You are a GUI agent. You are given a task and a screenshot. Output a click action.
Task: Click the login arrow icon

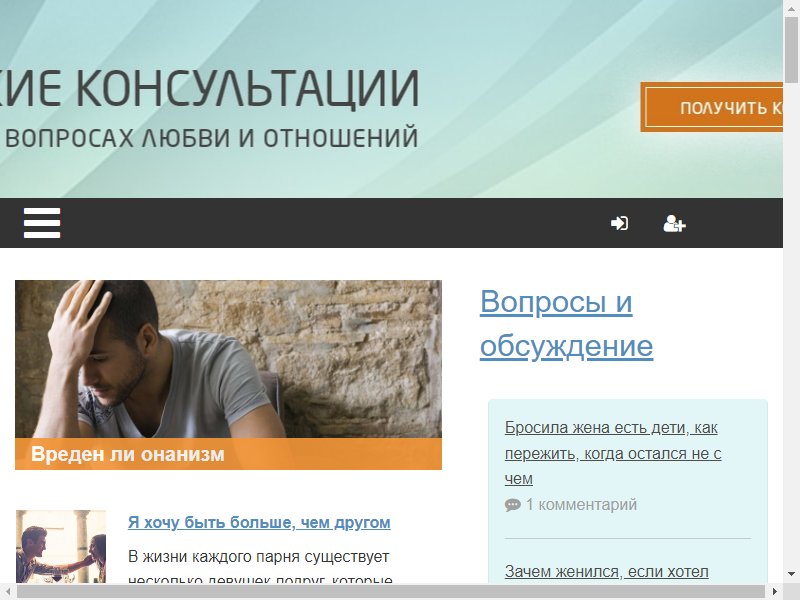(619, 223)
